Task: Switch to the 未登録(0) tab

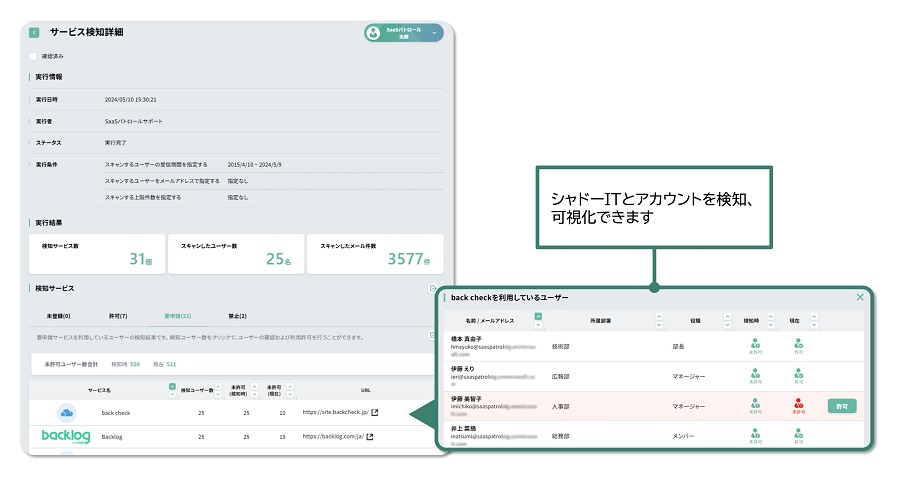Action: [x=59, y=315]
